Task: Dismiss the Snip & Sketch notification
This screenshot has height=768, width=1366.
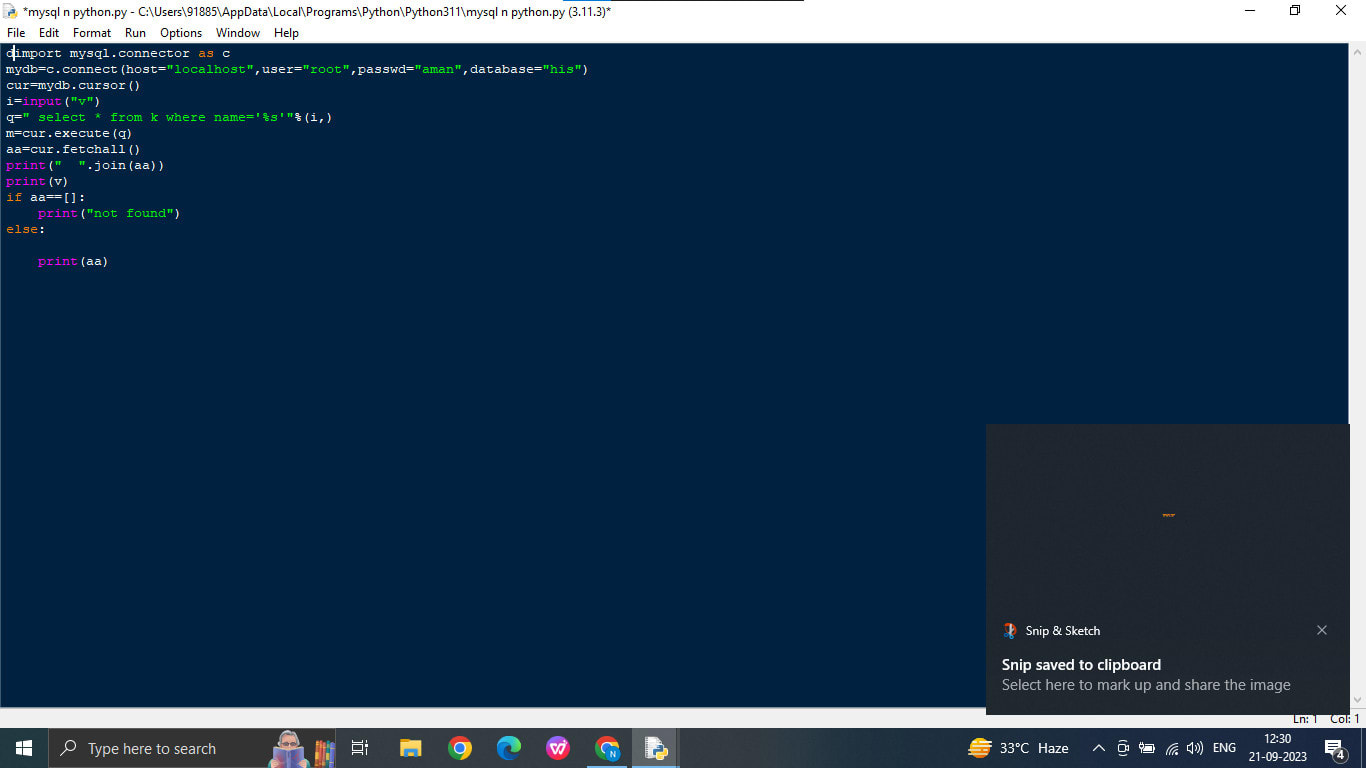Action: point(1322,630)
